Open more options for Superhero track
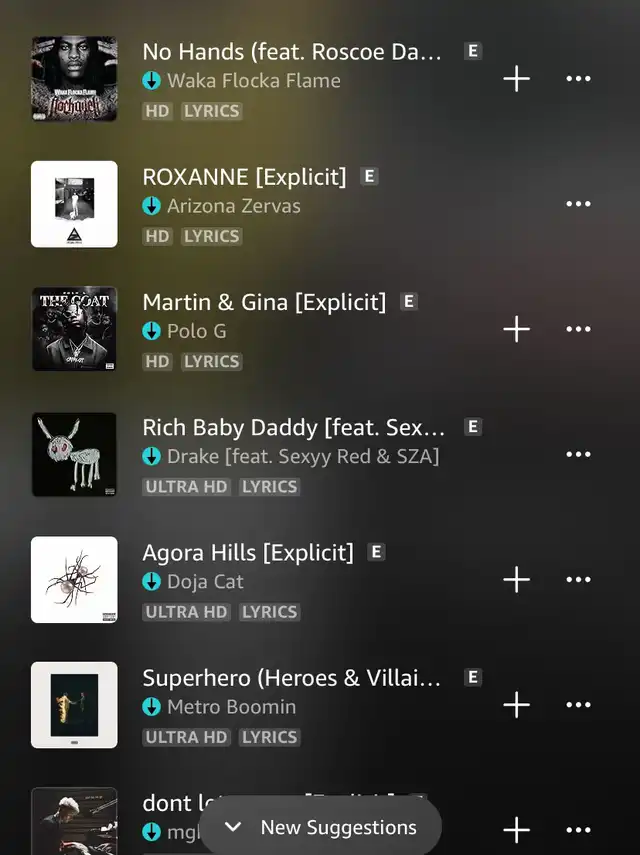Image resolution: width=640 pixels, height=855 pixels. (578, 705)
